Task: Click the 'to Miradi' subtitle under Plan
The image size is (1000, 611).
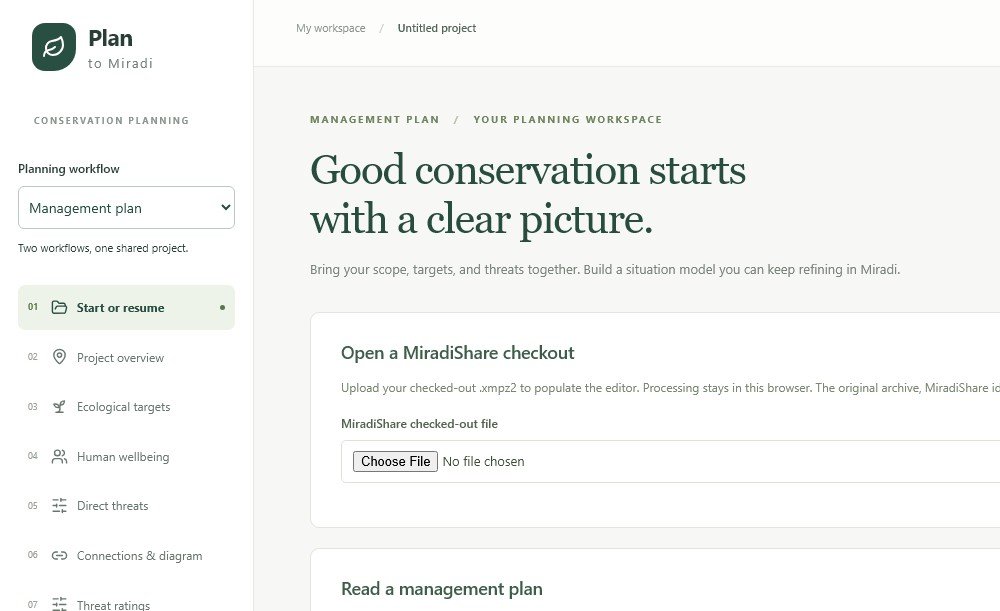Action: (121, 63)
